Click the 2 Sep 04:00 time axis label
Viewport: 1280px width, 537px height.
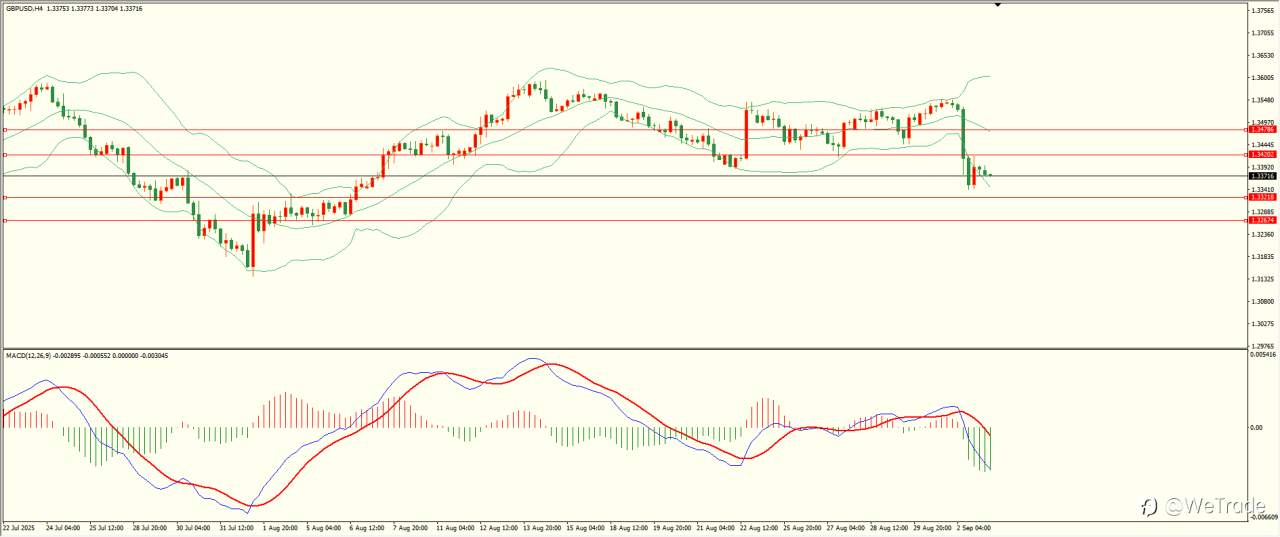pos(972,526)
